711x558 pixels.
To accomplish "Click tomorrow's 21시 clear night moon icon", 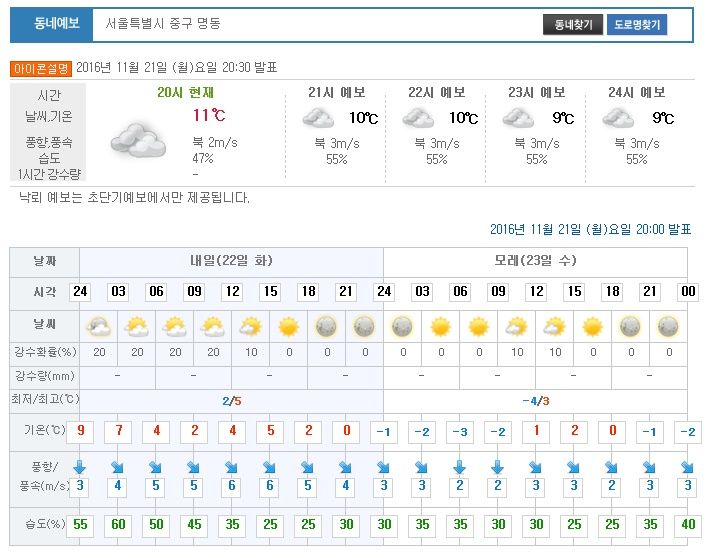I will 364,326.
